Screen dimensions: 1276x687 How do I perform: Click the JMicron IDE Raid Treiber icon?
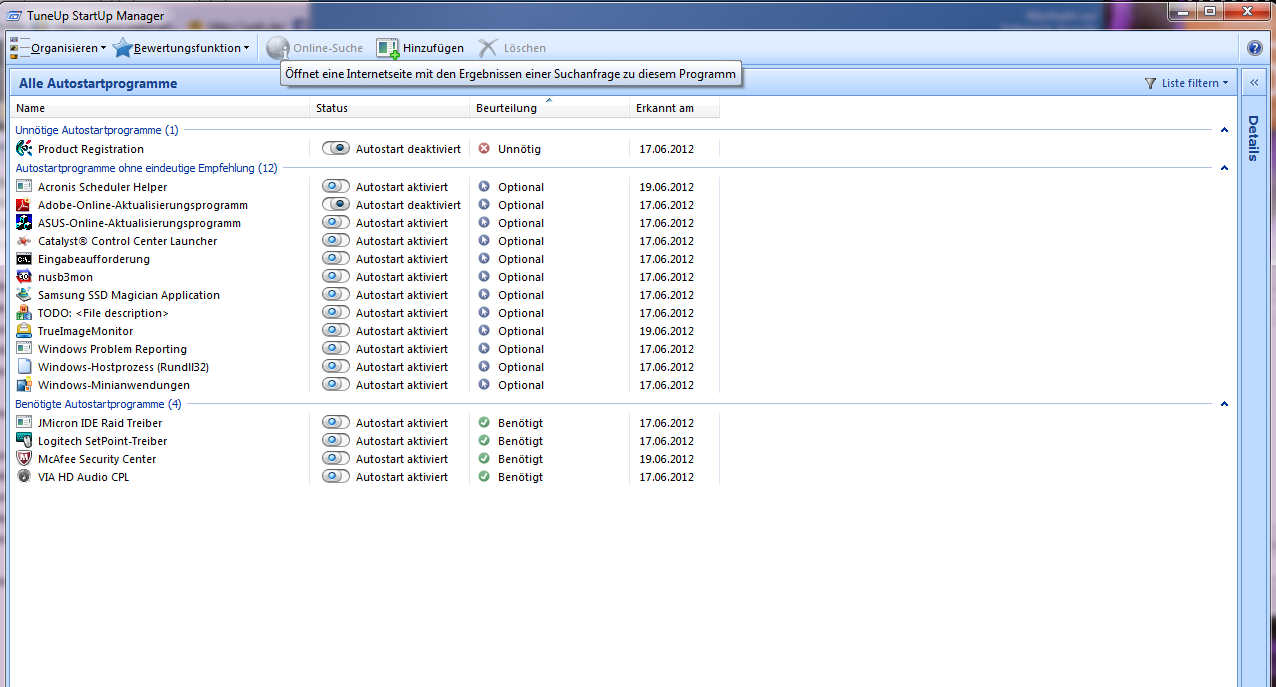[24, 423]
